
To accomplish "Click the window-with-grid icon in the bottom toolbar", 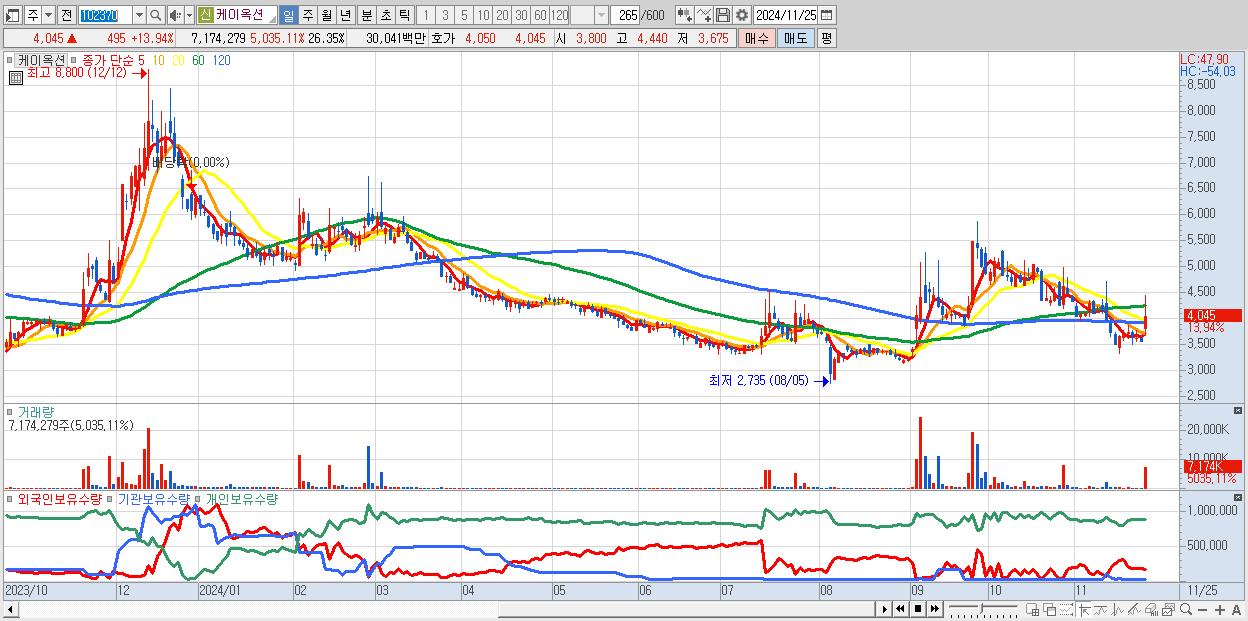I will tap(1033, 609).
